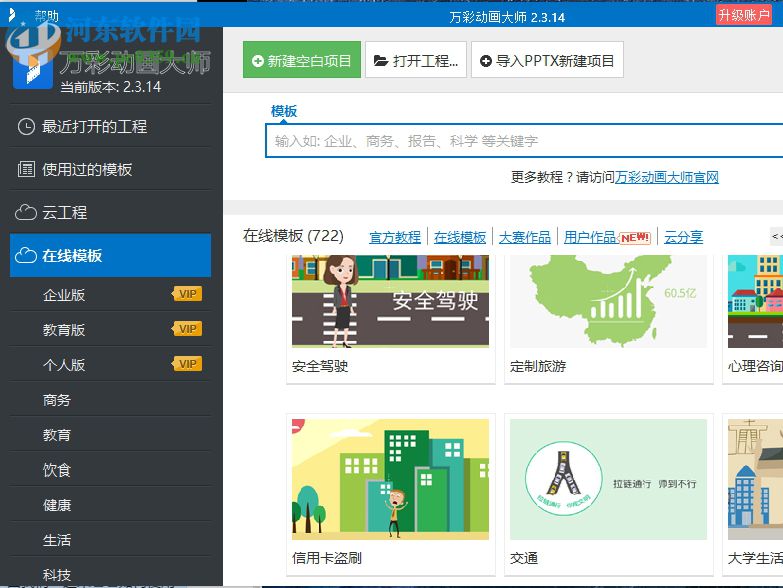The image size is (783, 588).
Task: Select the 饮食 category
Action: [x=110, y=469]
